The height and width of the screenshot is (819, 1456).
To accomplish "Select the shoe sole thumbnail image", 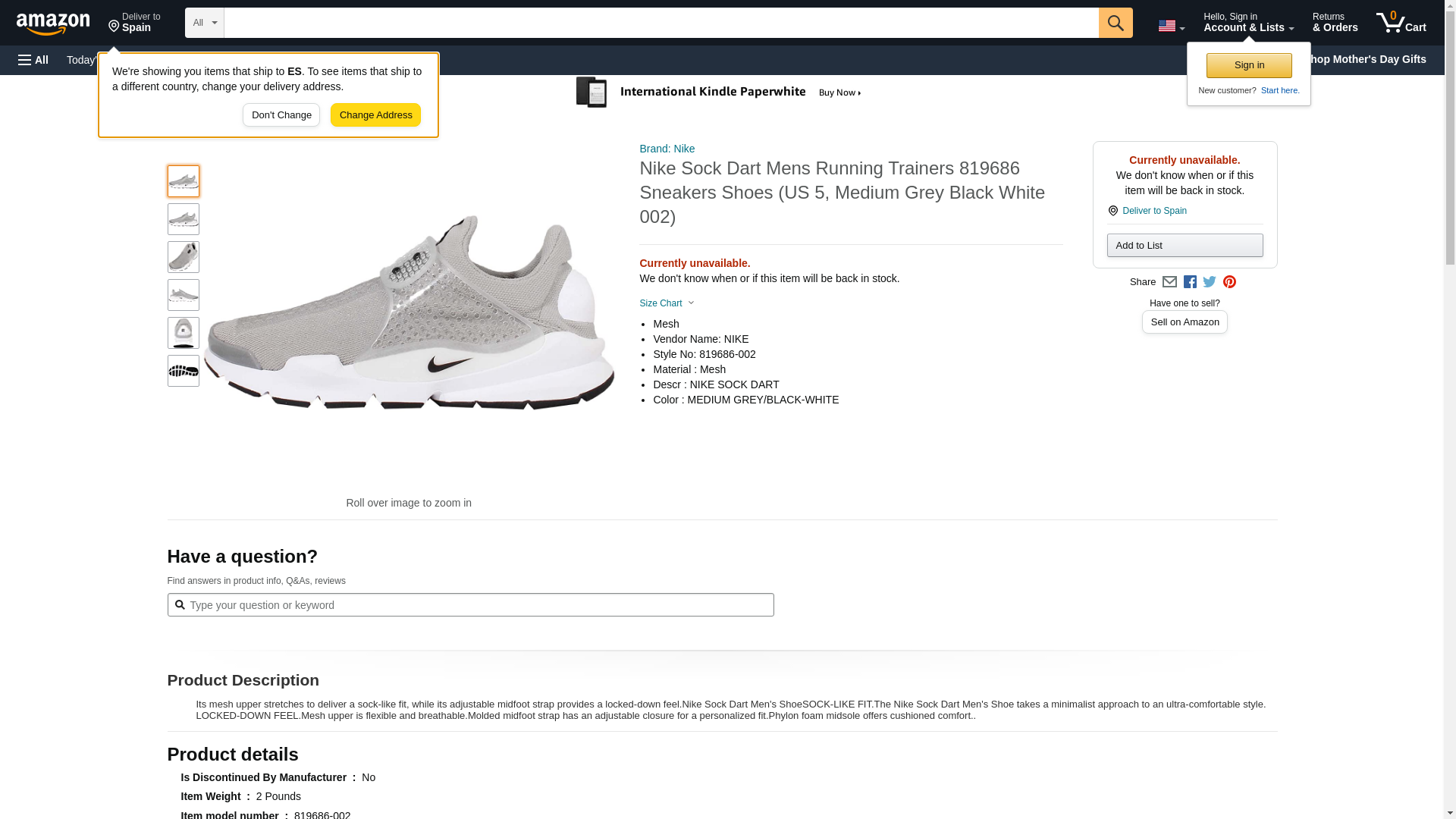I will (183, 371).
